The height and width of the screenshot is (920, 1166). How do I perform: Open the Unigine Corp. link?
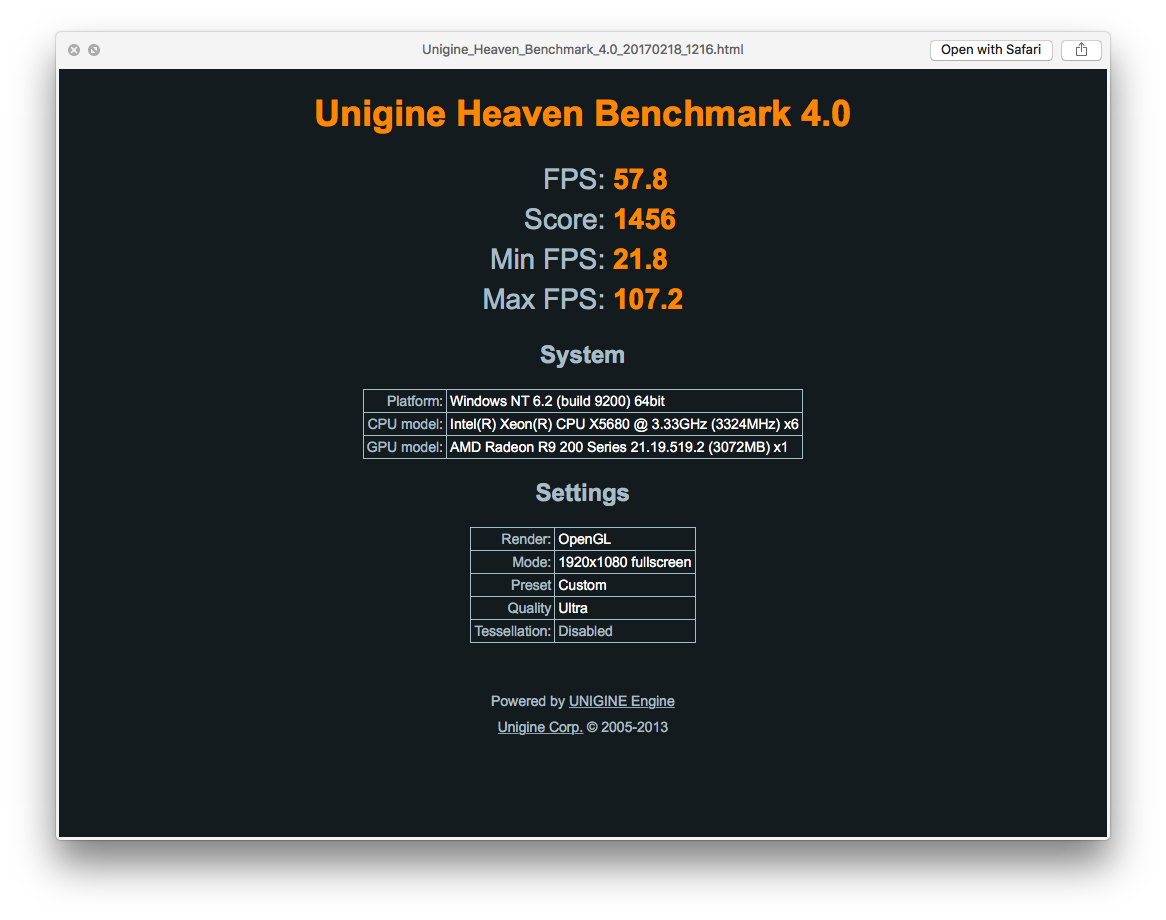pyautogui.click(x=540, y=727)
